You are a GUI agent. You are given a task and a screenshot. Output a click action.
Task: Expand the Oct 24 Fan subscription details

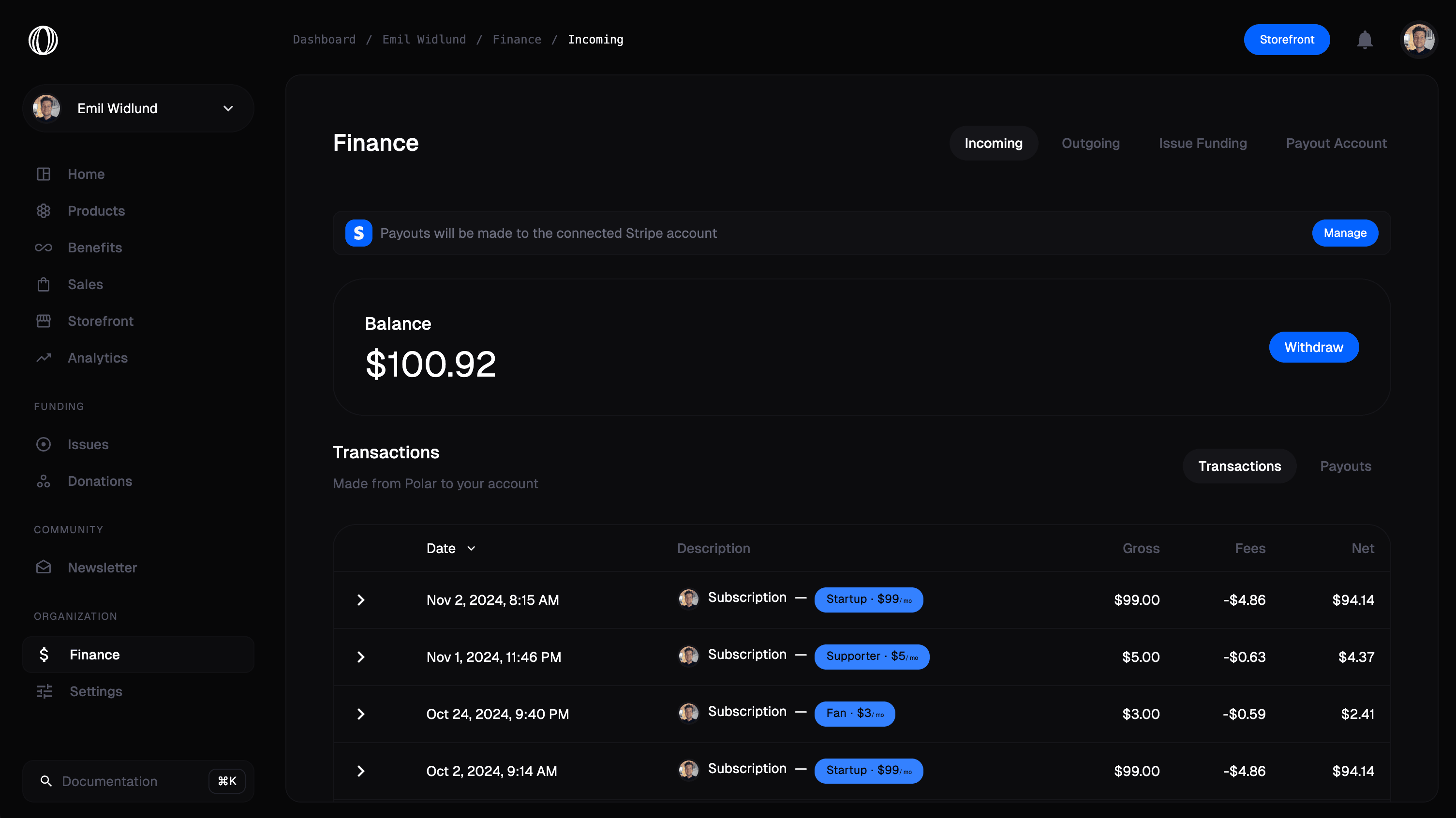[360, 714]
